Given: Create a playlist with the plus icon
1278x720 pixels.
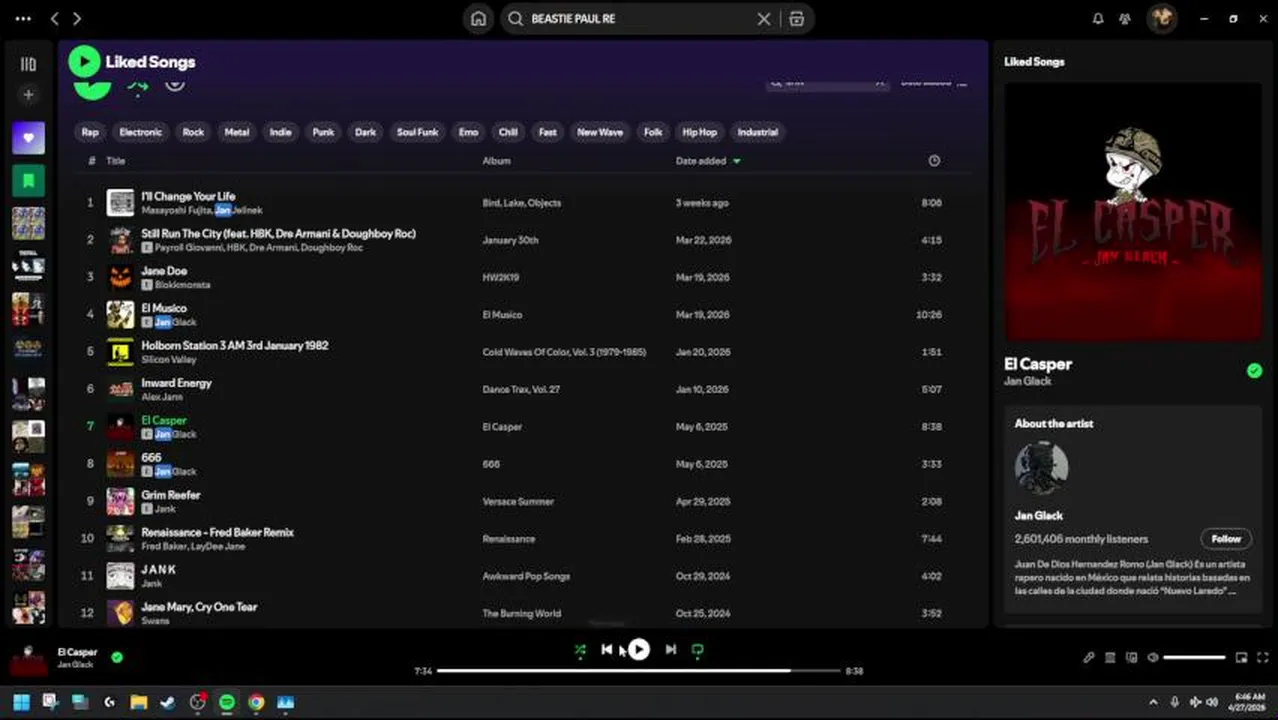Looking at the screenshot, I should pos(28,95).
